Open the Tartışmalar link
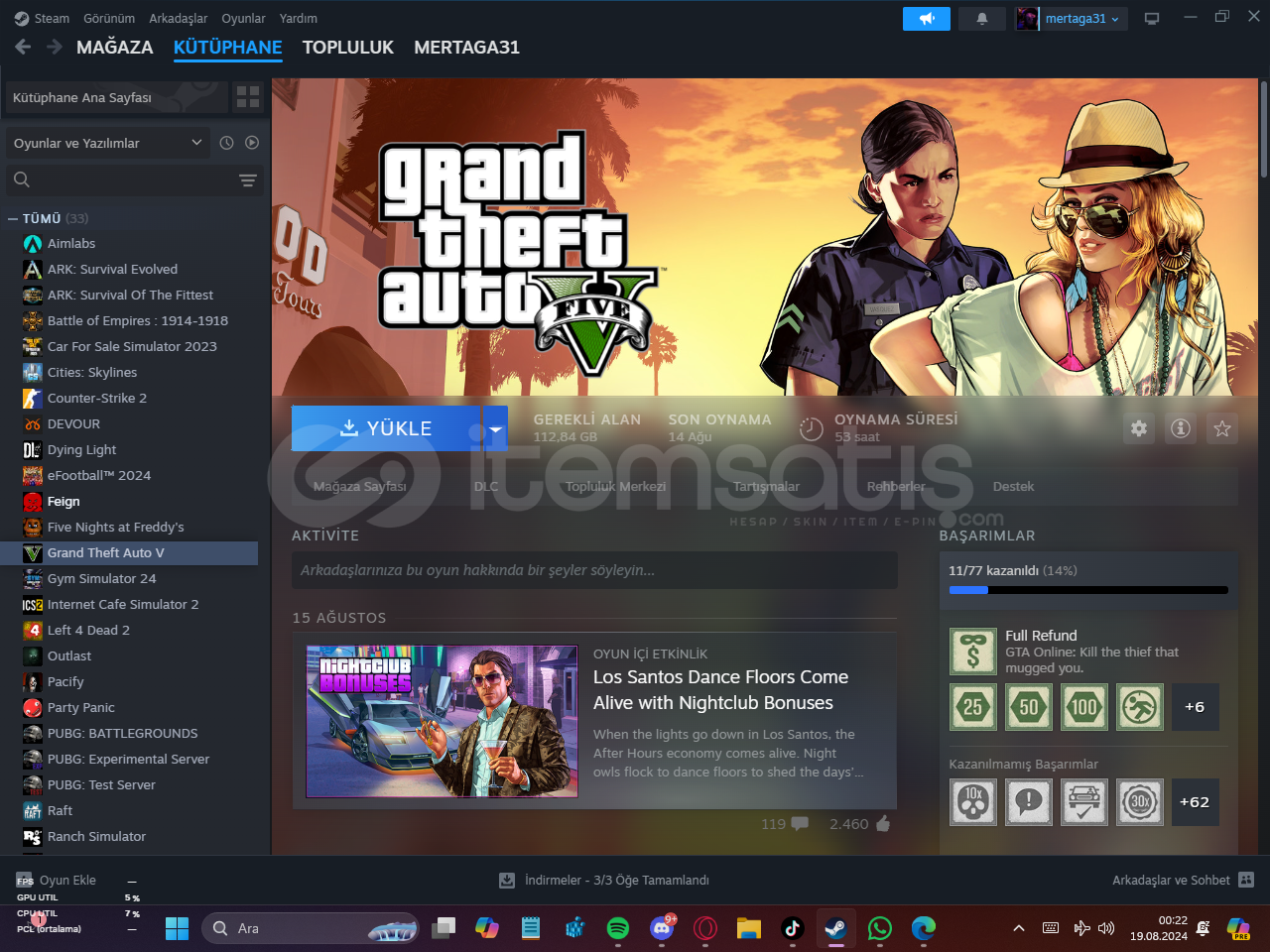 766,487
